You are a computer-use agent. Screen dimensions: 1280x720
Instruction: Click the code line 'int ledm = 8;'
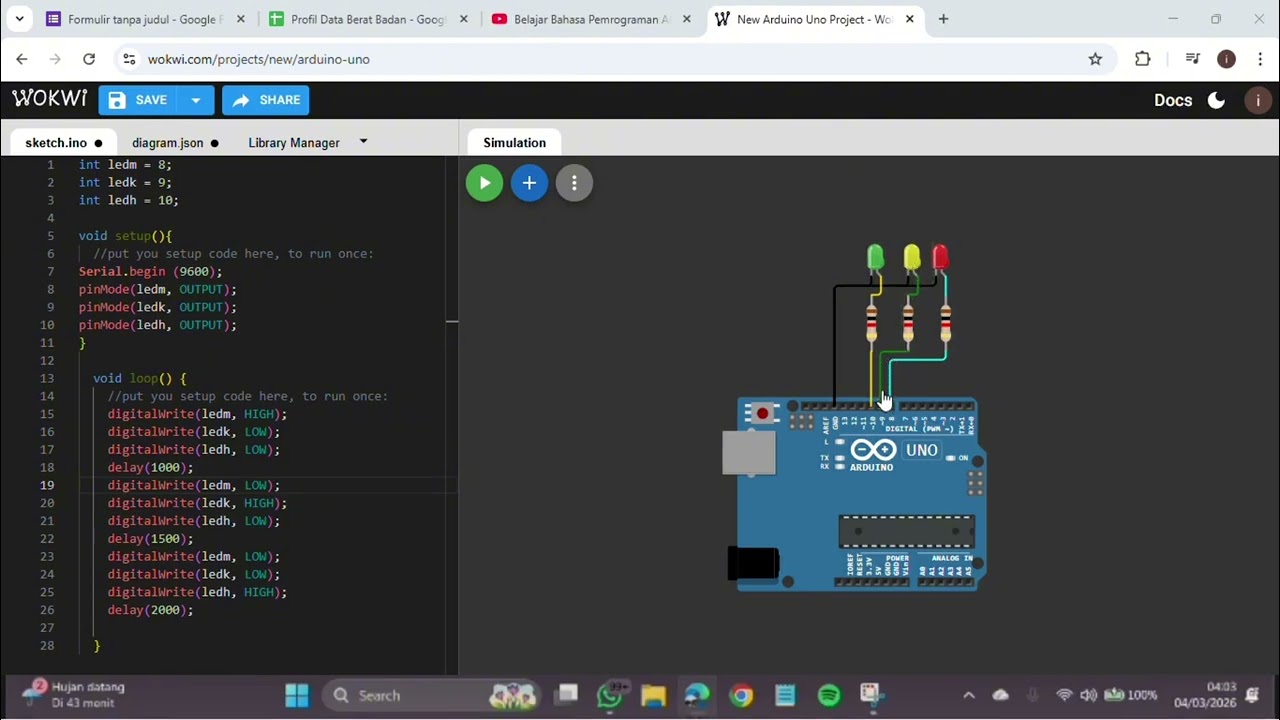(x=125, y=164)
